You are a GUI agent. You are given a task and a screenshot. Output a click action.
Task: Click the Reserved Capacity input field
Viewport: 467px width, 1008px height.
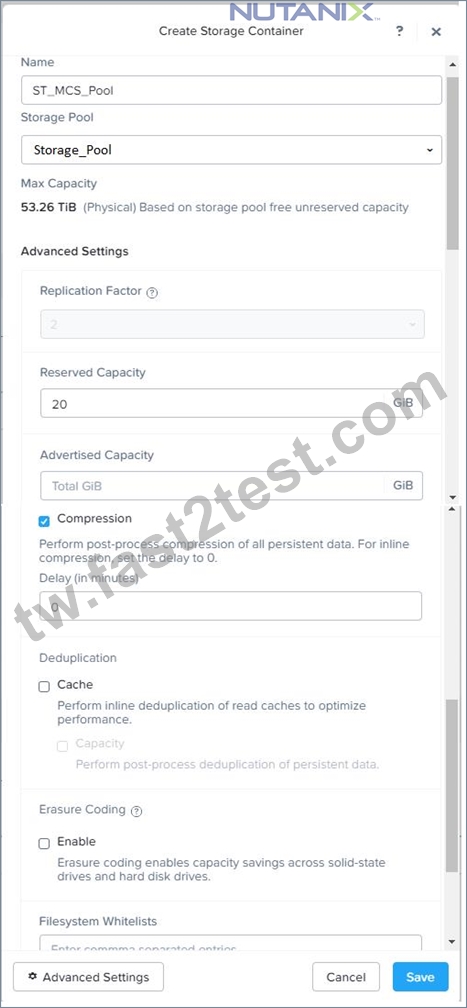pos(212,403)
